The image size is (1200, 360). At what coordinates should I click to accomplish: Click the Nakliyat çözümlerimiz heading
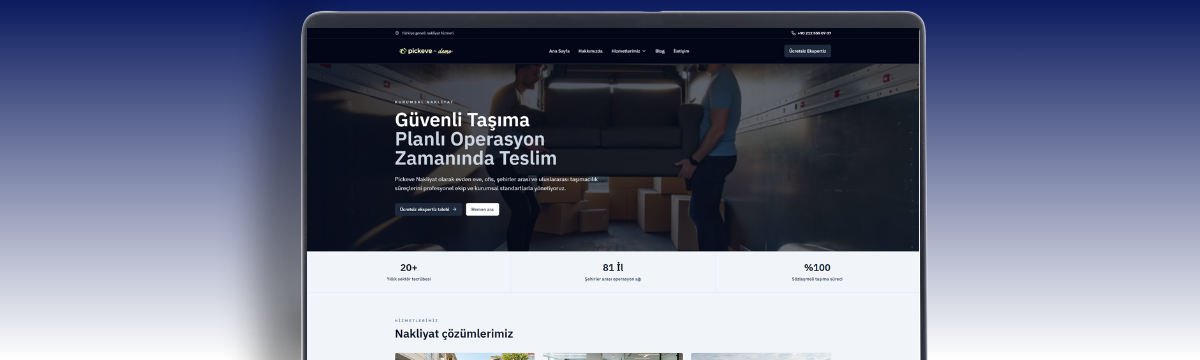455,334
